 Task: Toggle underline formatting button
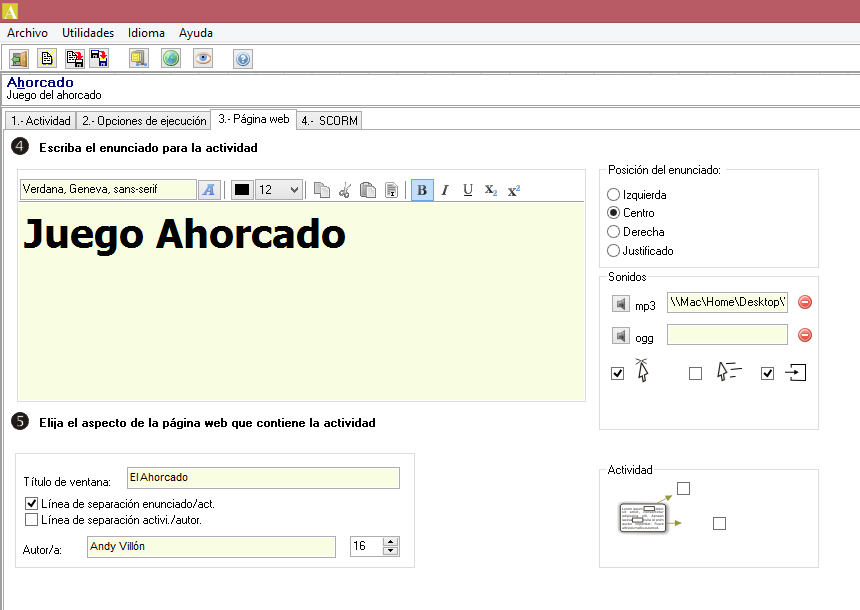tap(468, 190)
